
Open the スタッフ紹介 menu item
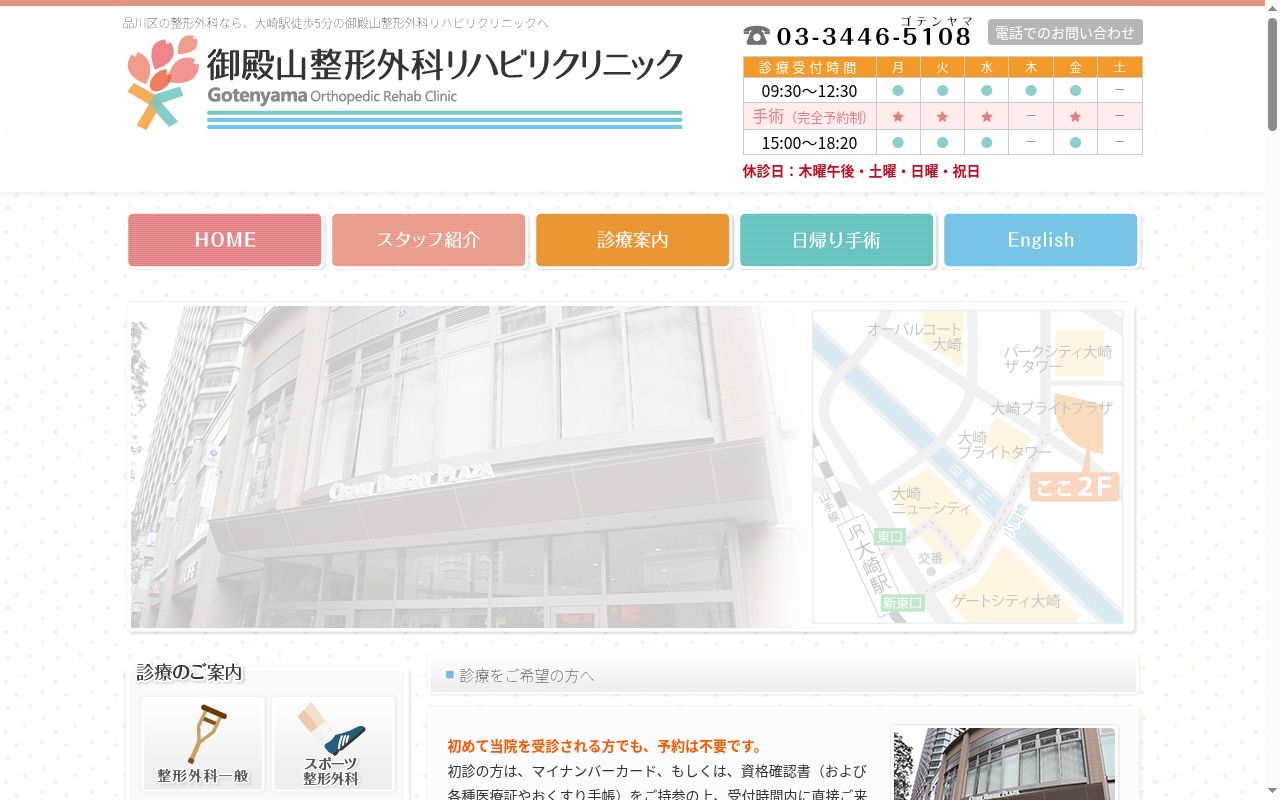click(429, 240)
